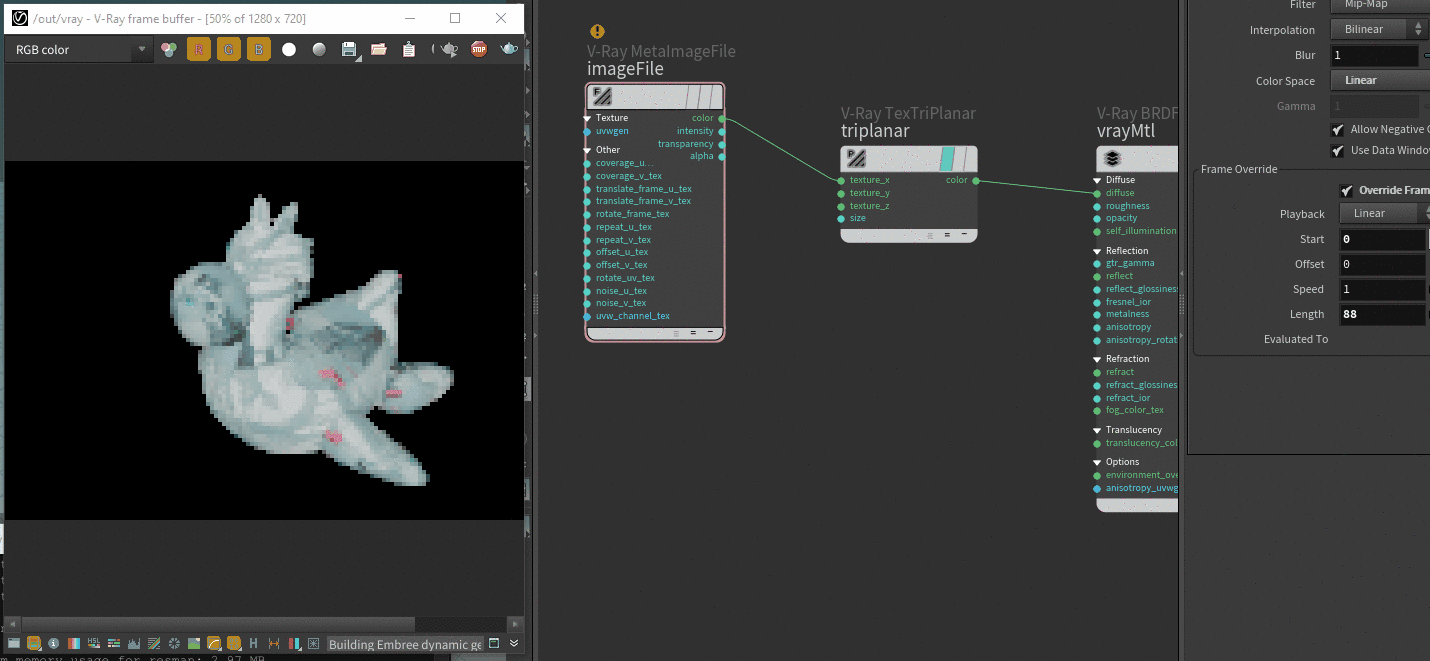Screen dimensions: 1430x661
Task: Click the Blur value field
Action: pyautogui.click(x=1374, y=56)
